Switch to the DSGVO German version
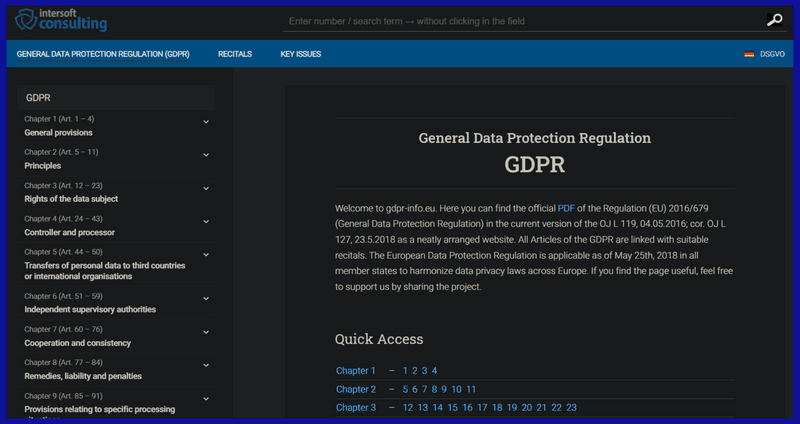The image size is (800, 424). 773,54
